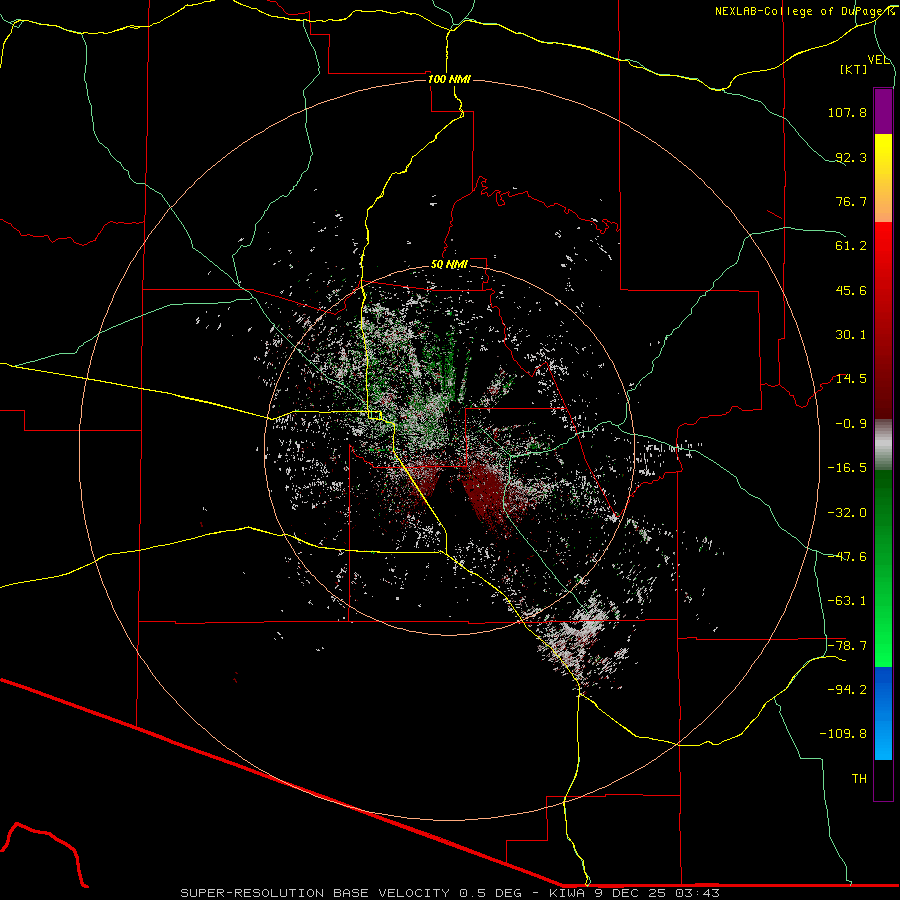The image size is (900, 900).
Task: Click the 61.2 velocity scale value
Action: point(851,246)
